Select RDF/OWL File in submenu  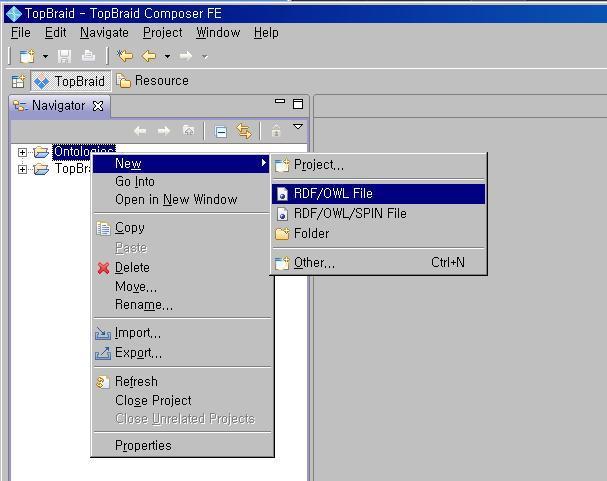click(378, 193)
